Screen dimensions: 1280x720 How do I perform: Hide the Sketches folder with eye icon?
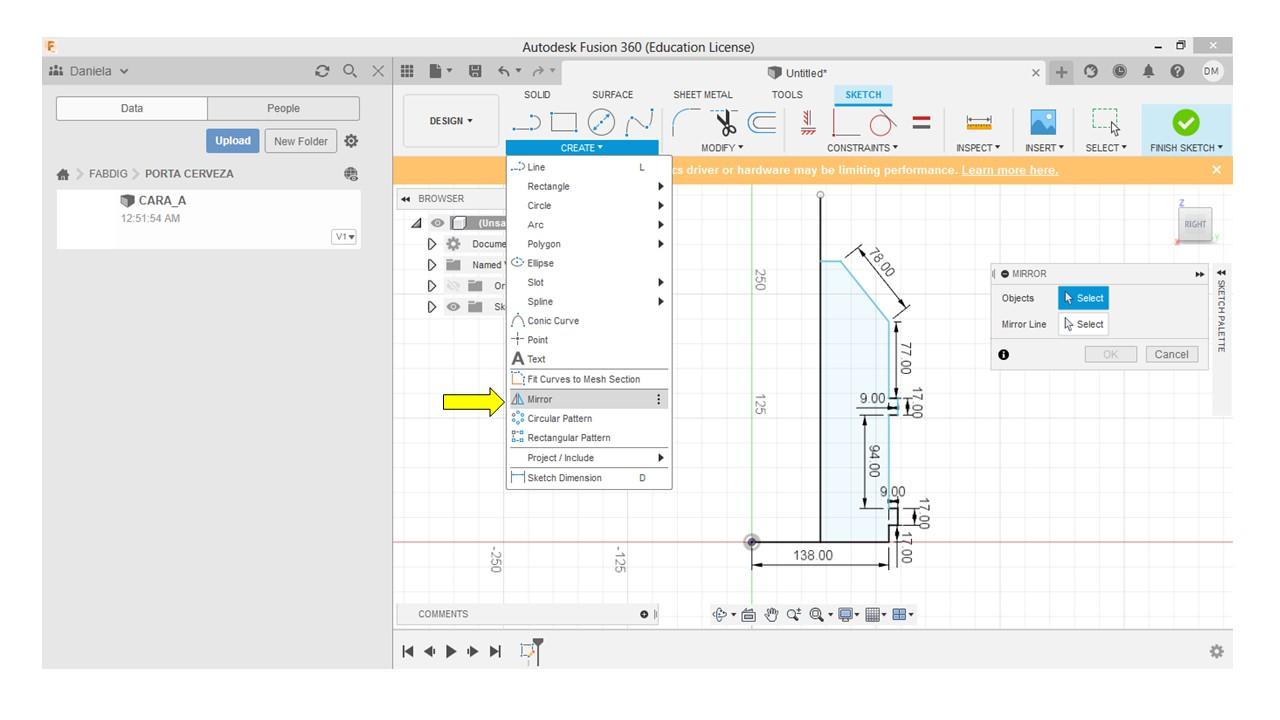click(454, 307)
